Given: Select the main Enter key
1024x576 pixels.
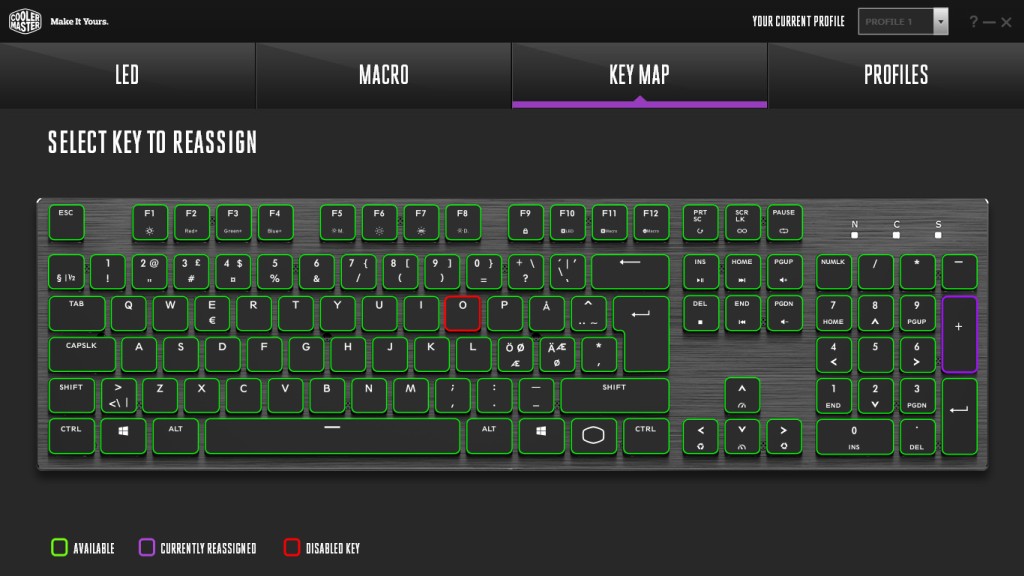Looking at the screenshot, I should (x=642, y=333).
